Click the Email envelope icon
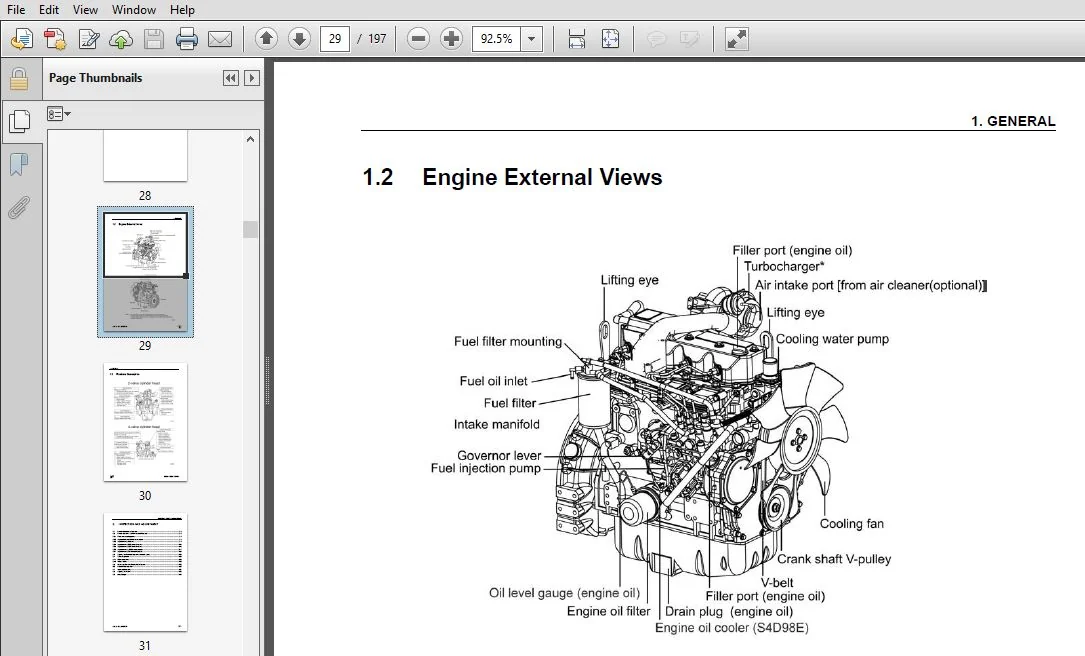1085x656 pixels. [220, 39]
